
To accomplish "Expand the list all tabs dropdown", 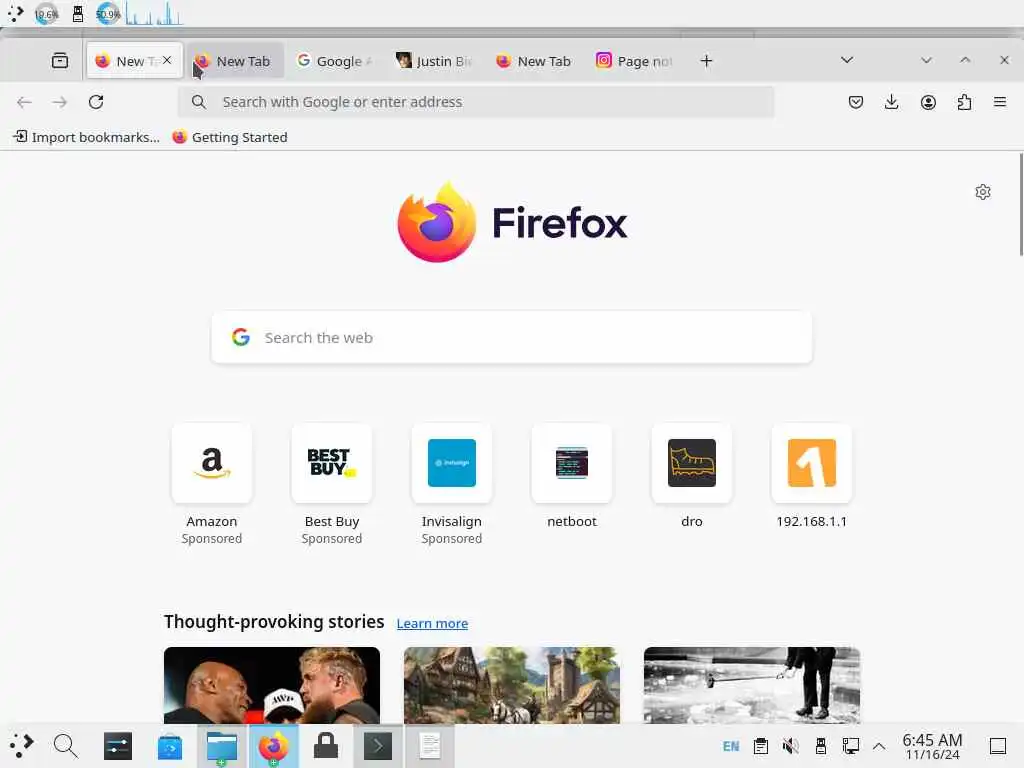I will pos(847,60).
